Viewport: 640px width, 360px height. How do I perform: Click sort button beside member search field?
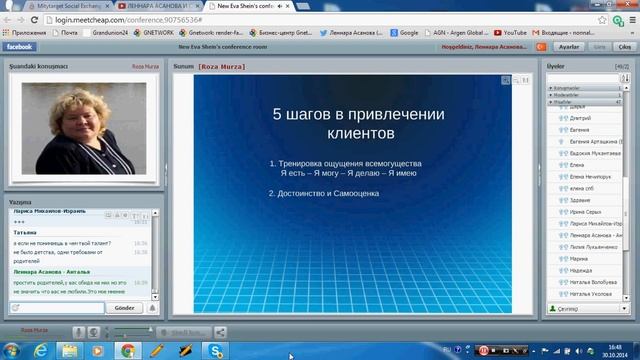pyautogui.click(x=625, y=78)
